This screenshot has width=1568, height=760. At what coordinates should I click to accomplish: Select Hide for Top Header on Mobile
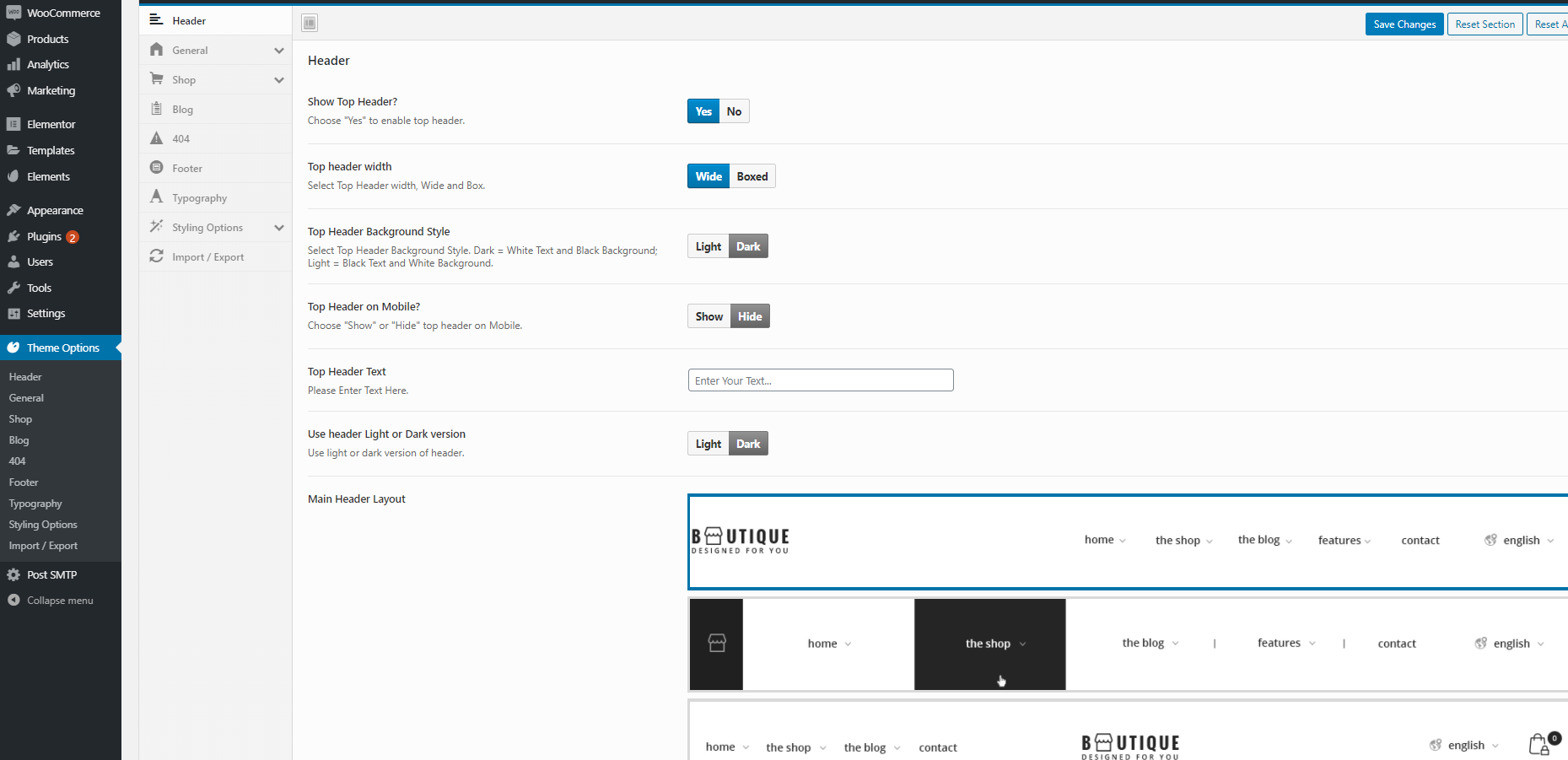coord(750,316)
